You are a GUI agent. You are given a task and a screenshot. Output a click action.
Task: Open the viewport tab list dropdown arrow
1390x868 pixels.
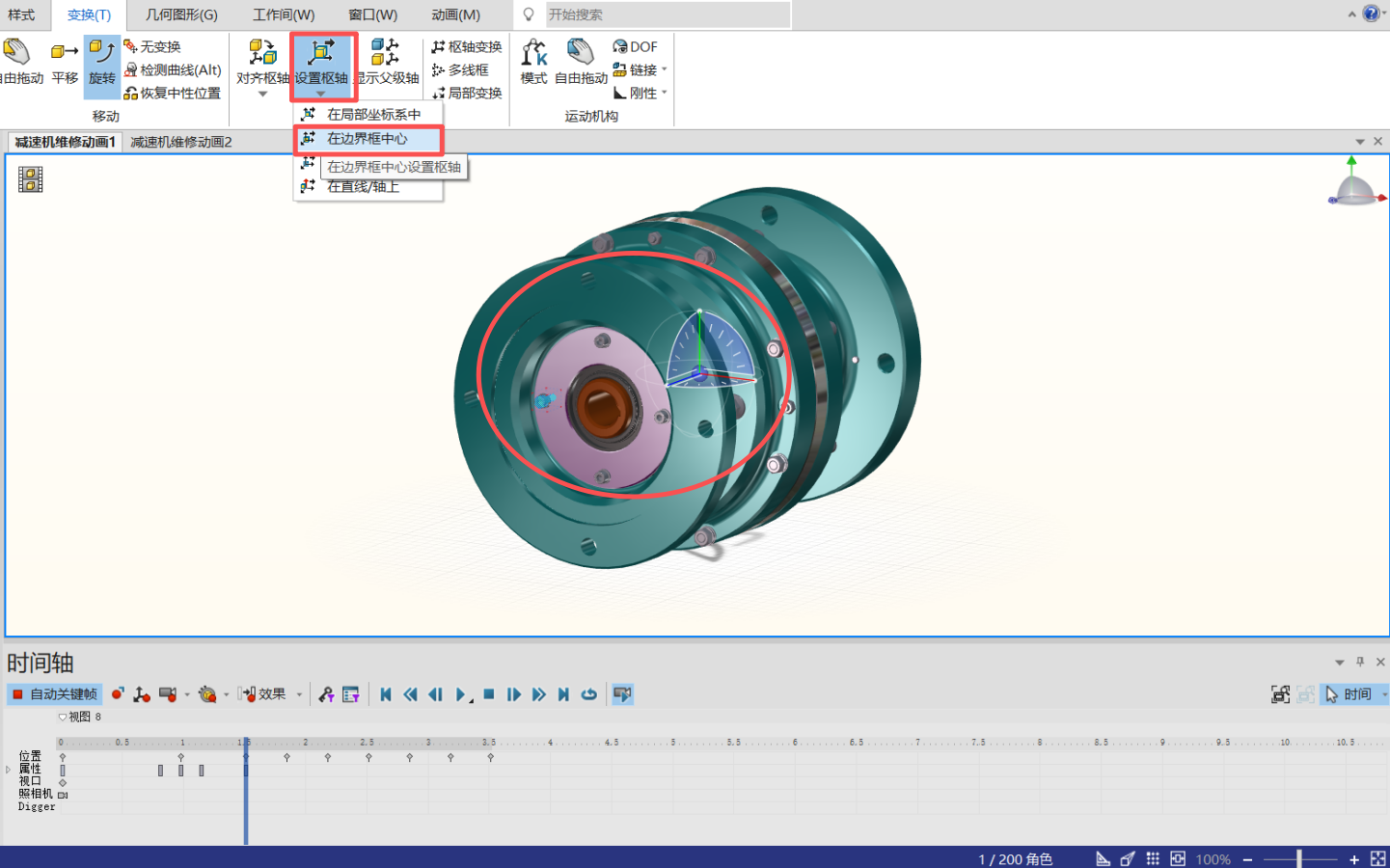pyautogui.click(x=1360, y=142)
